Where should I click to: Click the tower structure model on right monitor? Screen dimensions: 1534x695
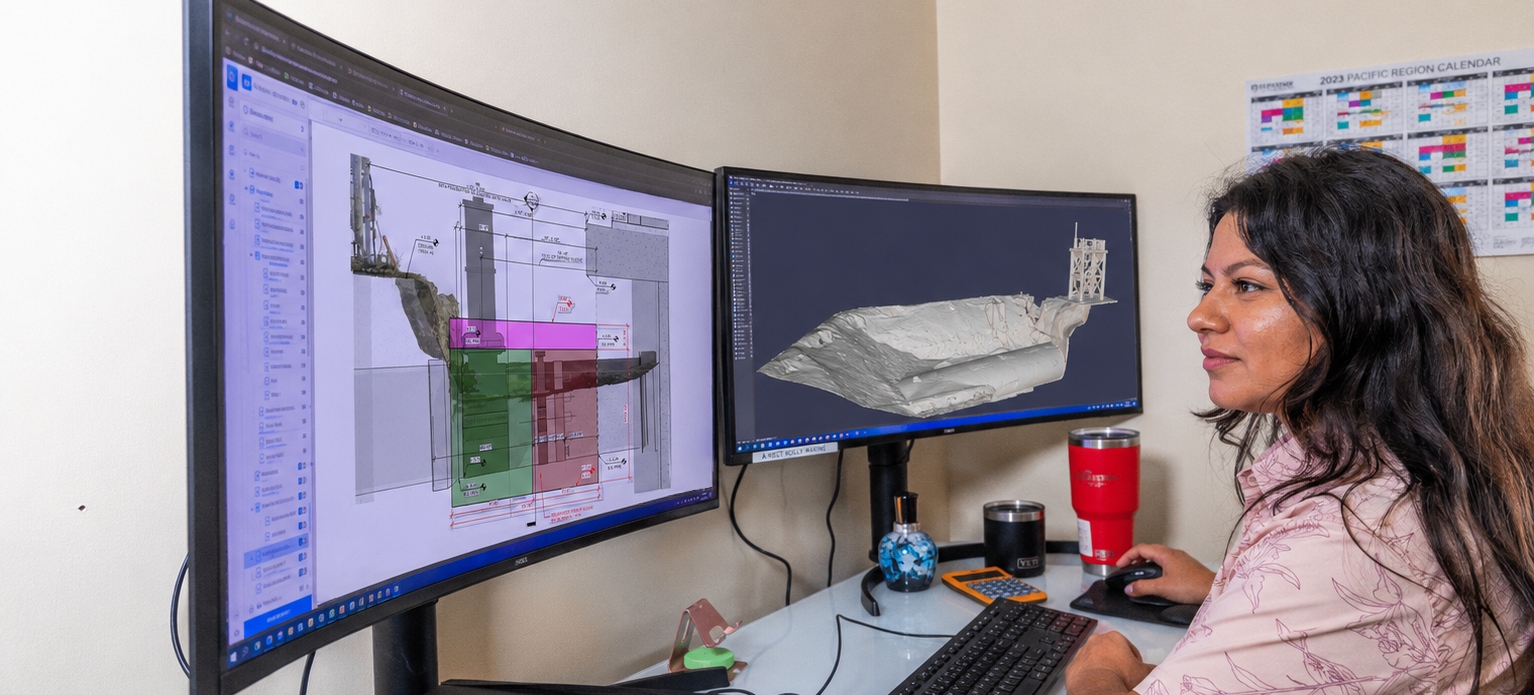(x=1088, y=265)
